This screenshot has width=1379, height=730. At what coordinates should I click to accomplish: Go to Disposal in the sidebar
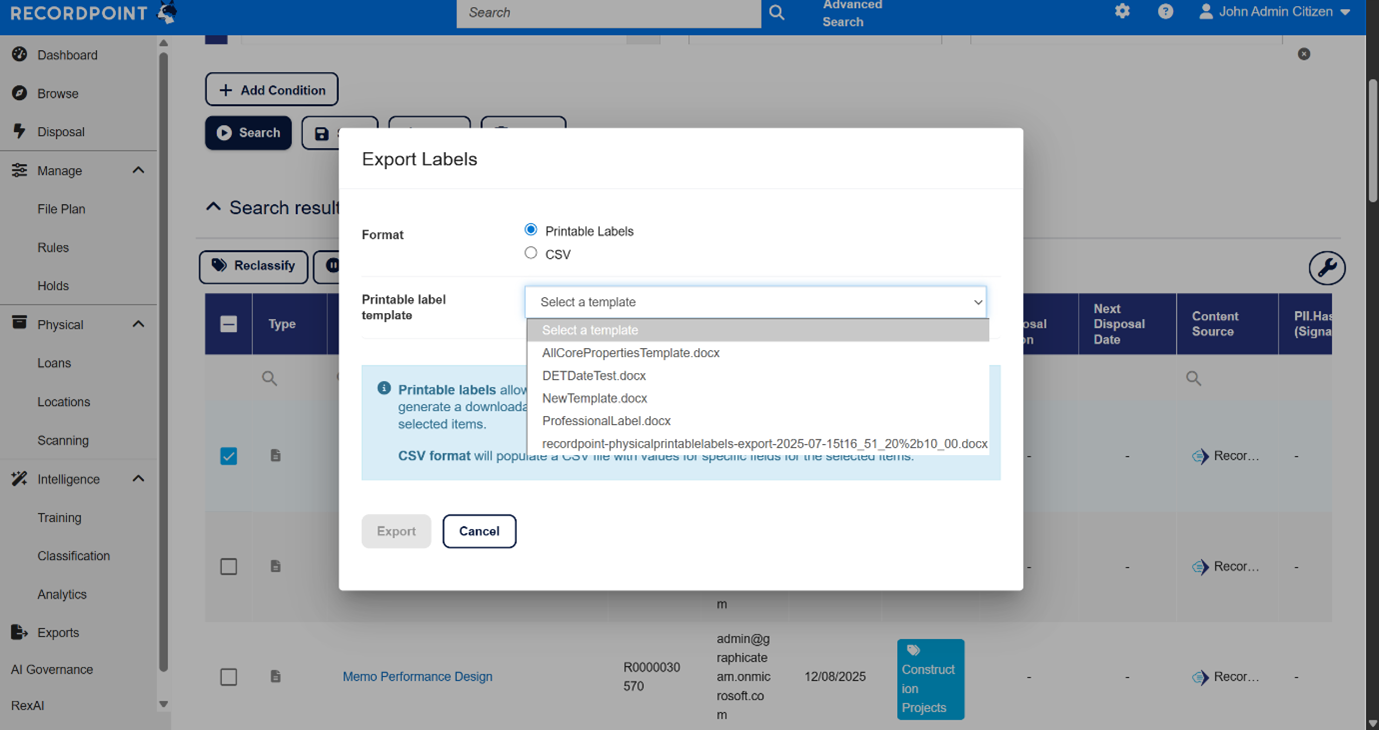click(60, 132)
